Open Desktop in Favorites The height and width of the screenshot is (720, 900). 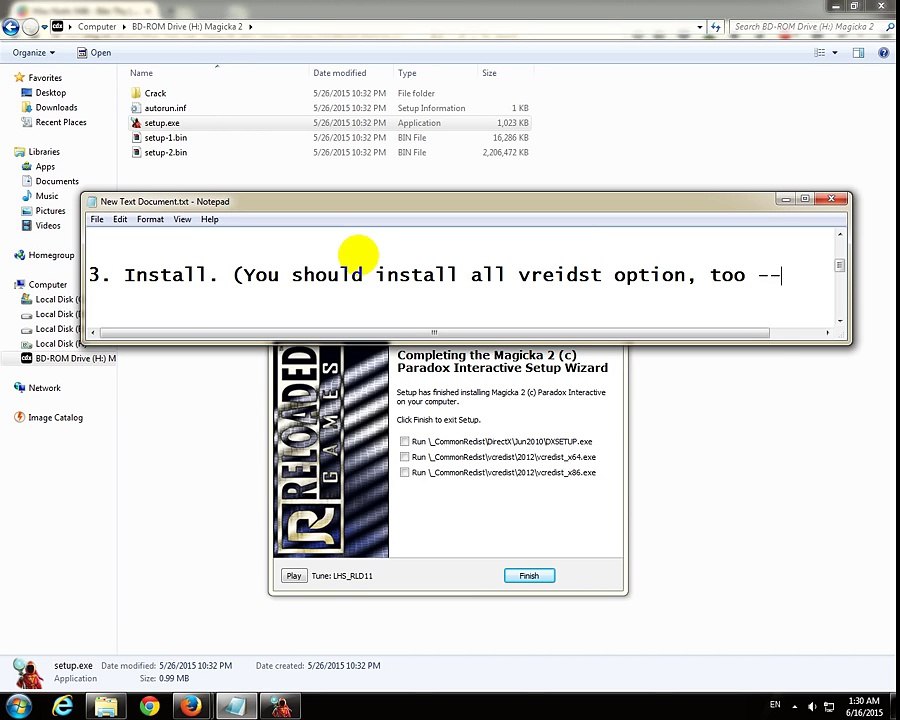[51, 92]
